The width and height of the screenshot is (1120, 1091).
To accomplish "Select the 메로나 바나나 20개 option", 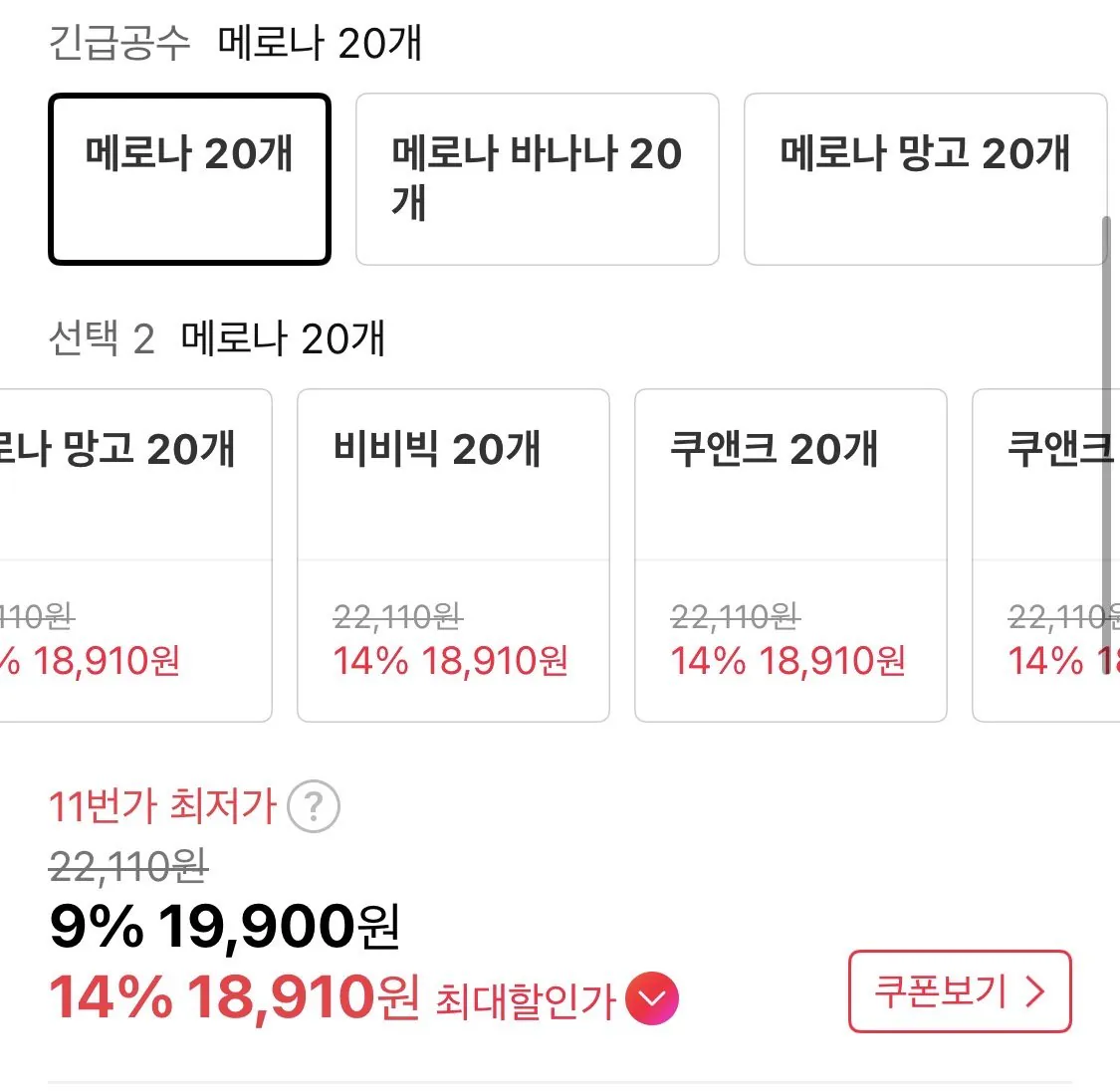I will [x=537, y=179].
